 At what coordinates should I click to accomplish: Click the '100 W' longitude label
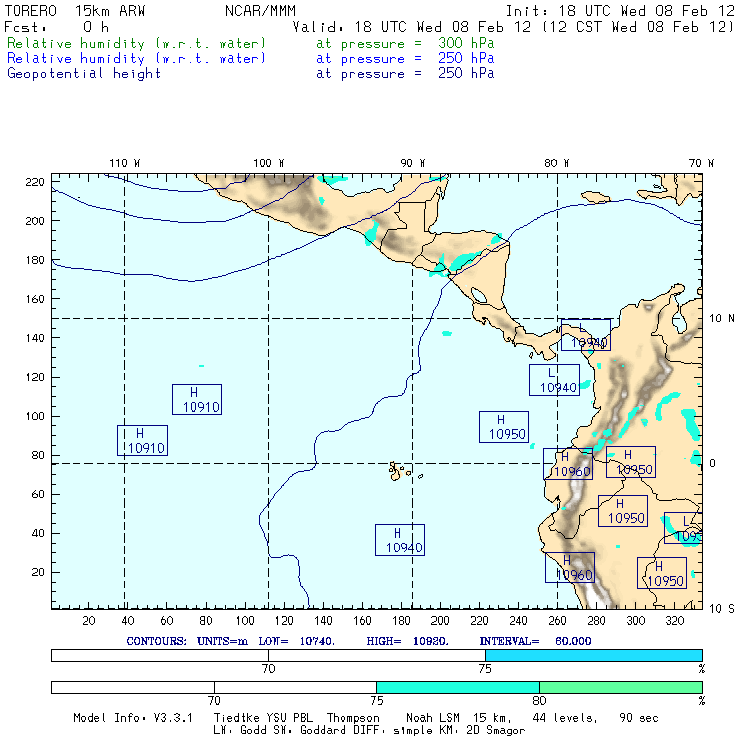tap(269, 163)
